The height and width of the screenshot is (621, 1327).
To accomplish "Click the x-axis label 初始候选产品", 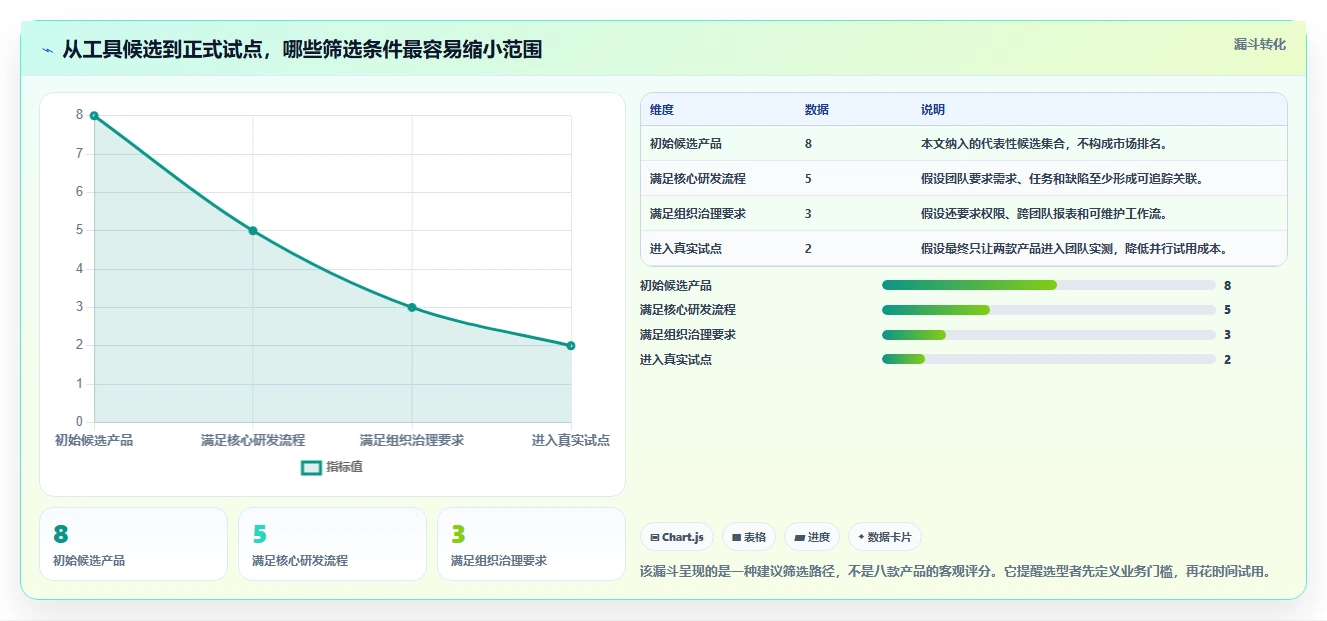I will 94,440.
